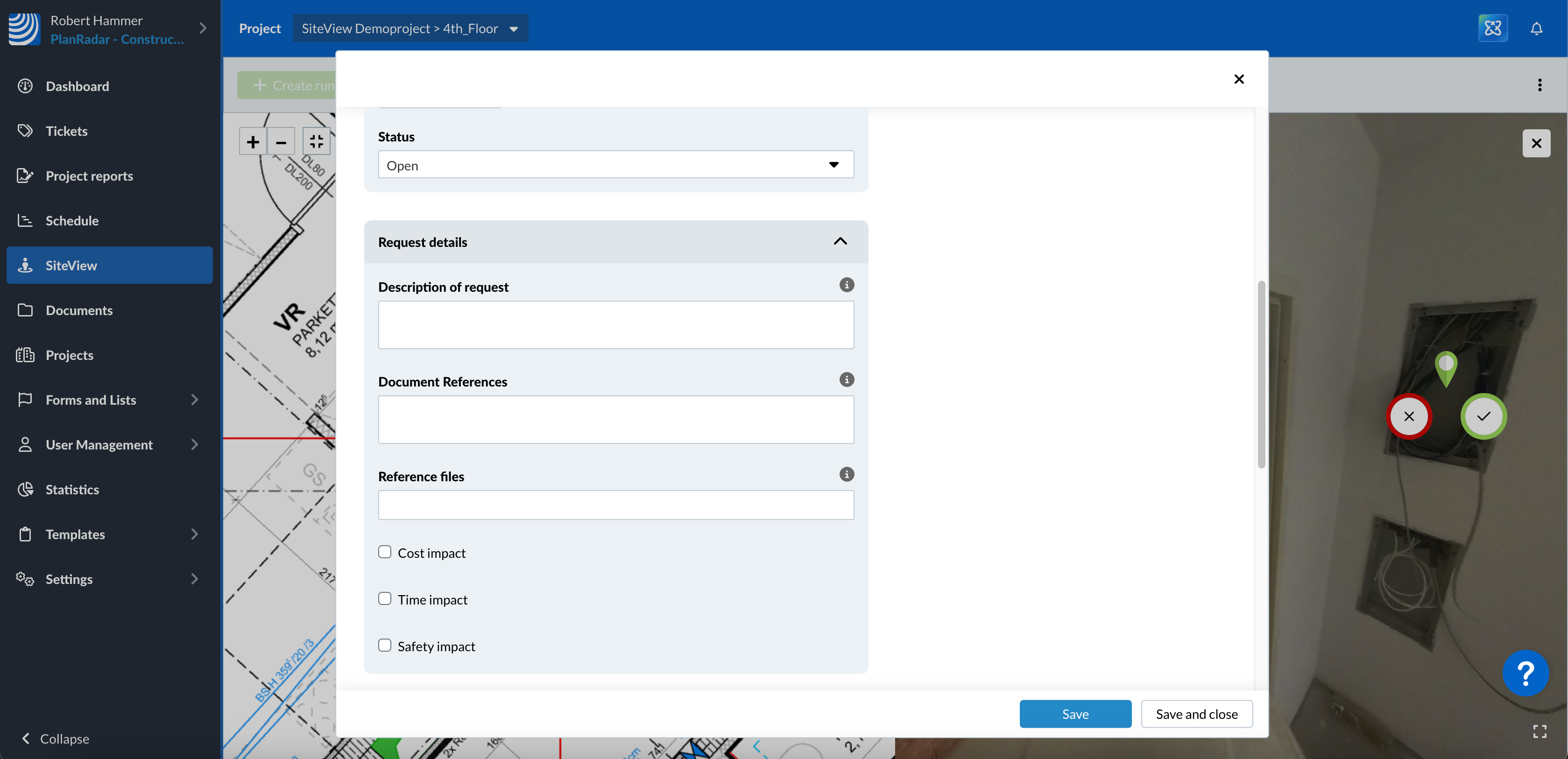Click the red reject marker button
The image size is (1568, 759).
click(x=1408, y=416)
